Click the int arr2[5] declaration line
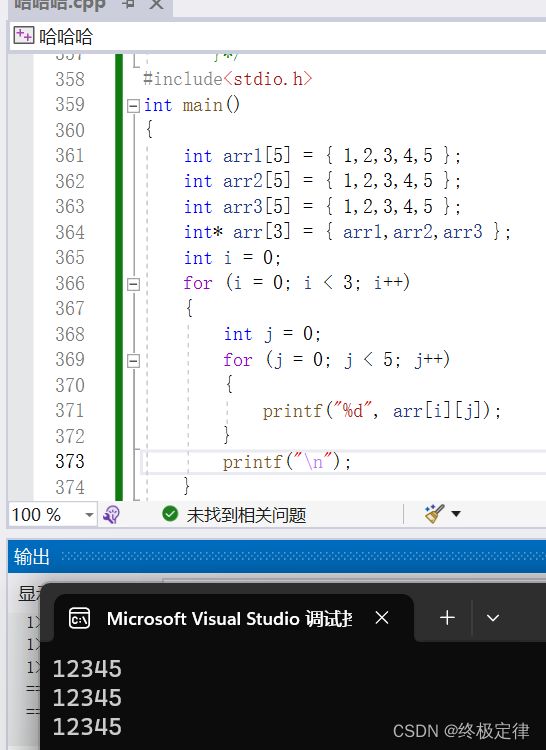This screenshot has height=750, width=546. pyautogui.click(x=323, y=181)
